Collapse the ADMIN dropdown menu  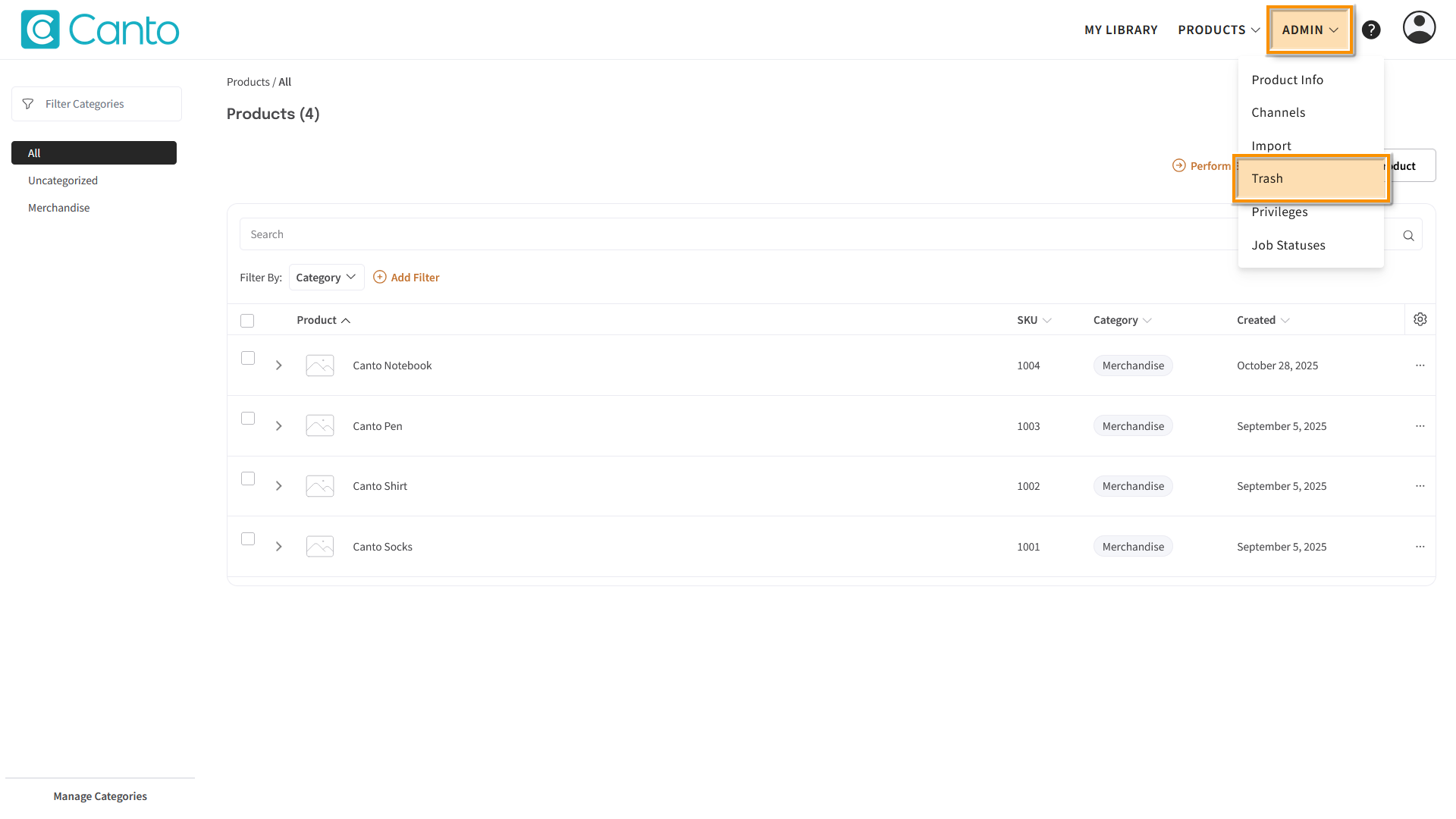point(1310,30)
